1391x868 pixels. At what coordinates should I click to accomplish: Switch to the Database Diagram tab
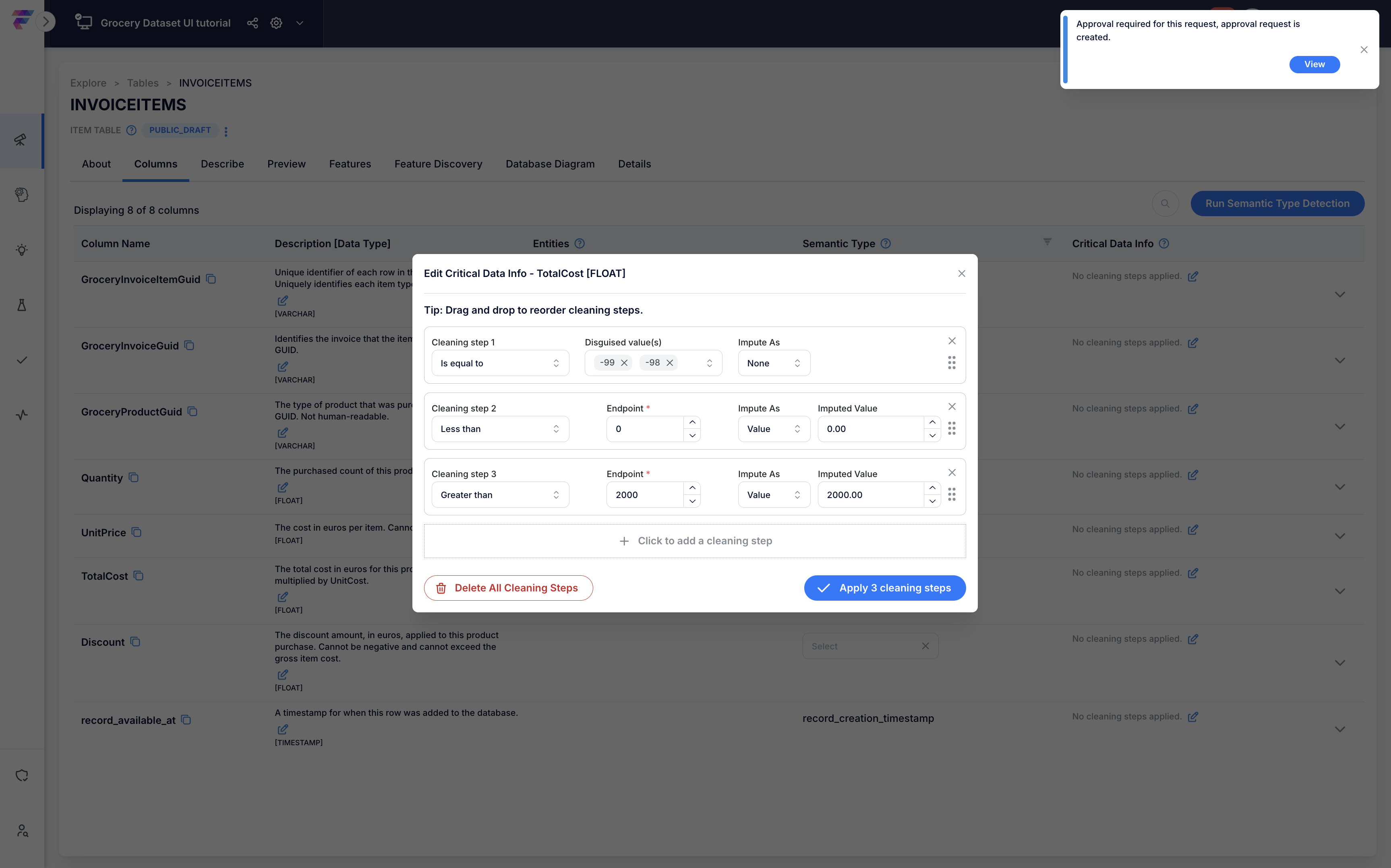550,163
